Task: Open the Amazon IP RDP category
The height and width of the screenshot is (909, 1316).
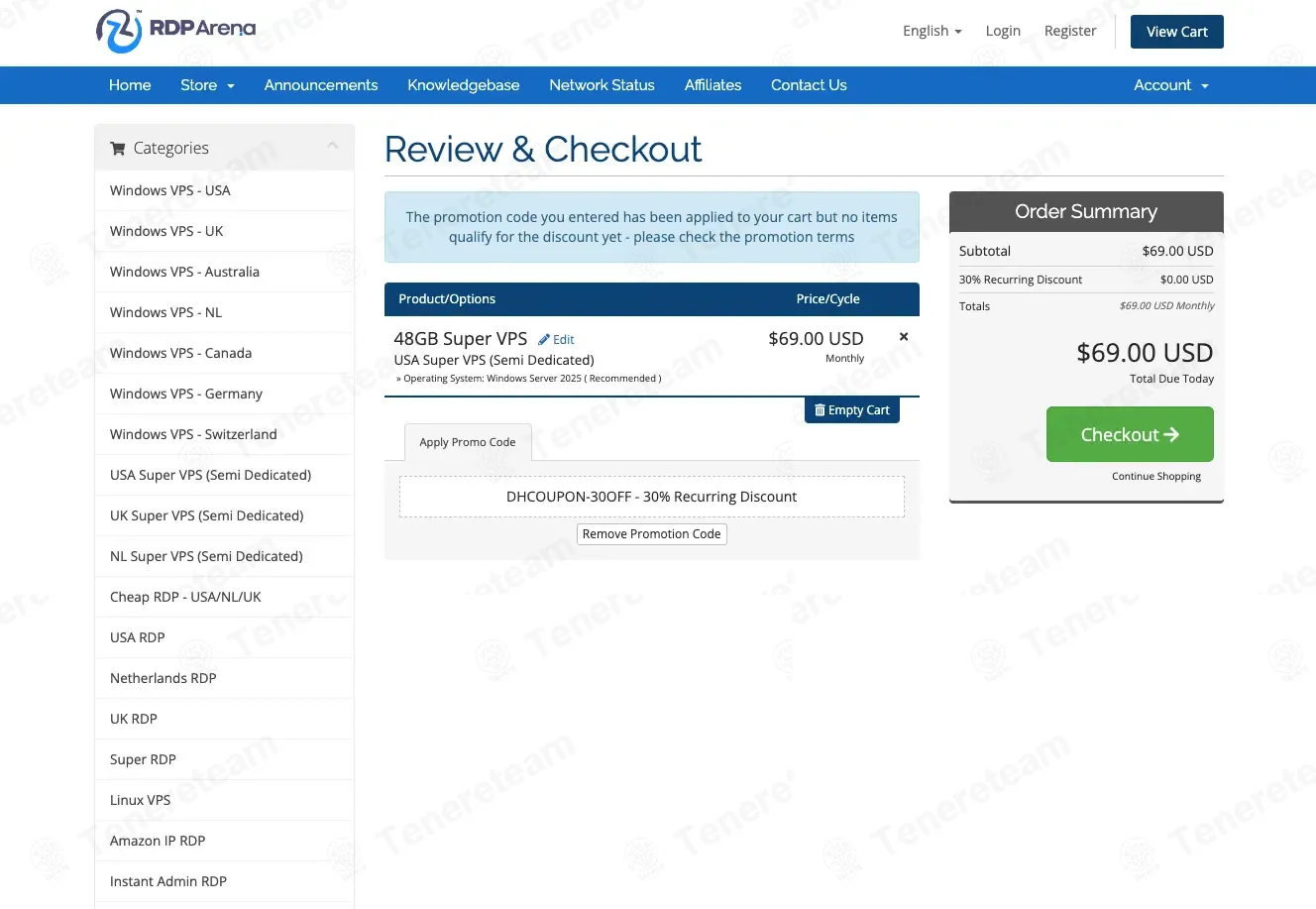Action: click(x=224, y=841)
